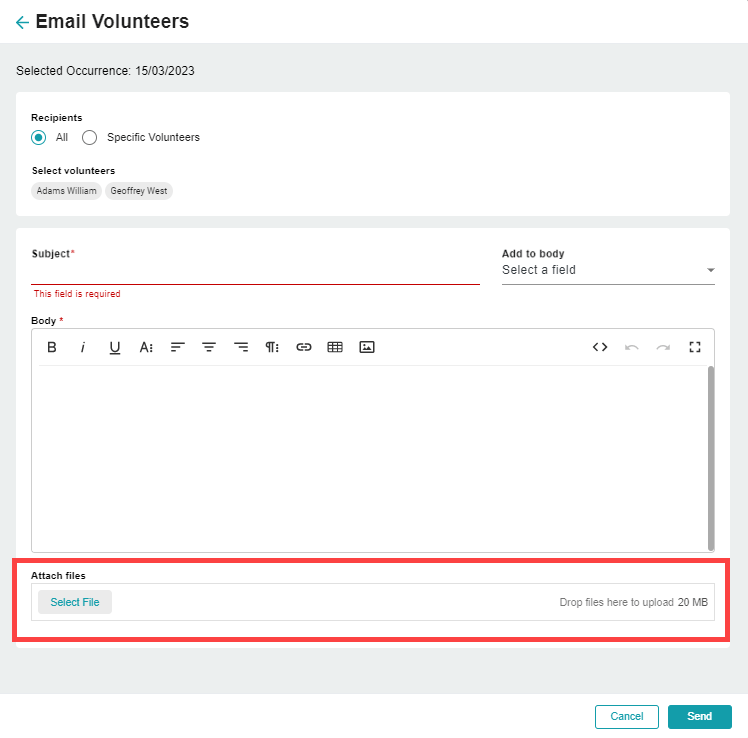The image size is (748, 738).
Task: Focus the Subject input field
Action: (x=255, y=273)
